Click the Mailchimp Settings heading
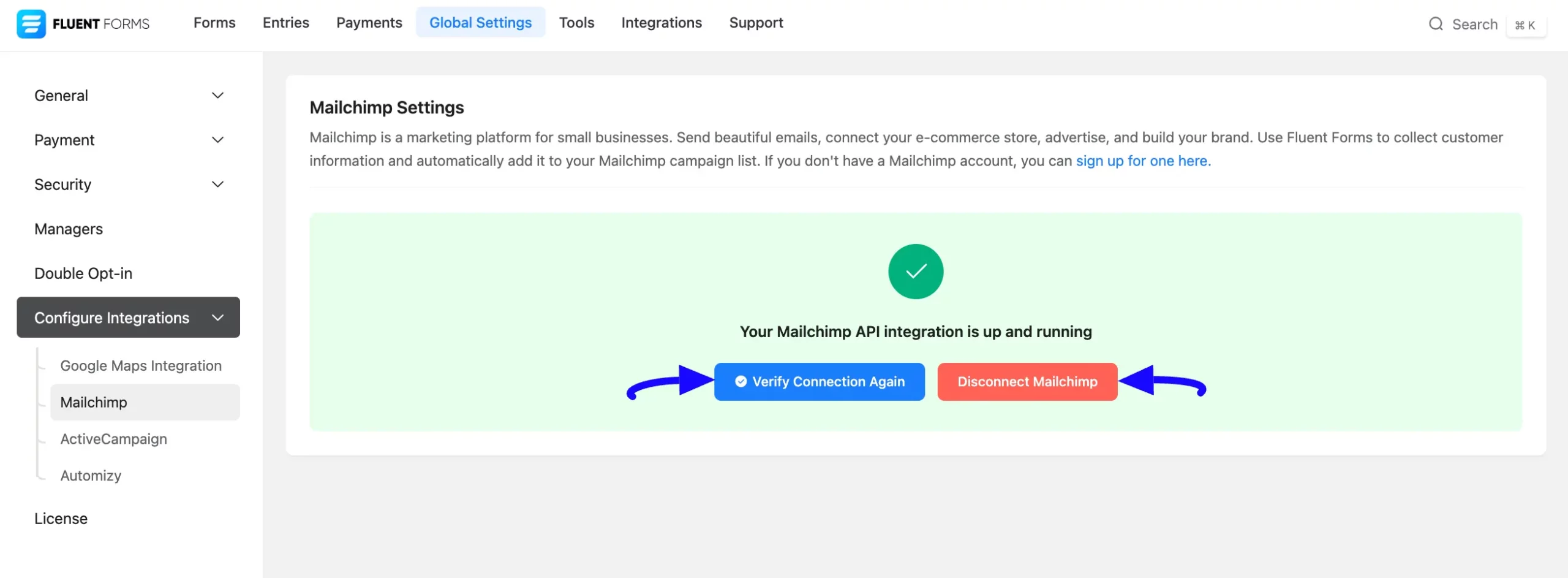The image size is (1568, 578). click(387, 107)
